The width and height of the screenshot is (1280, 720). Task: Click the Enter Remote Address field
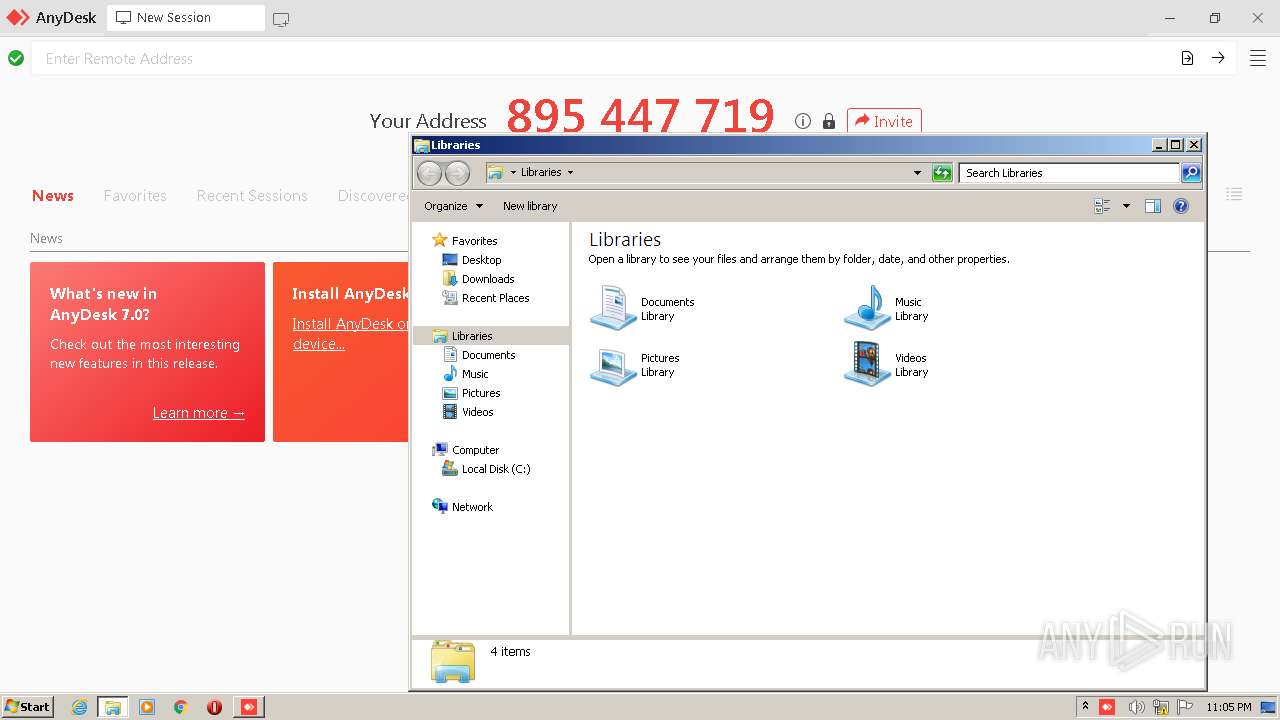[x=603, y=58]
